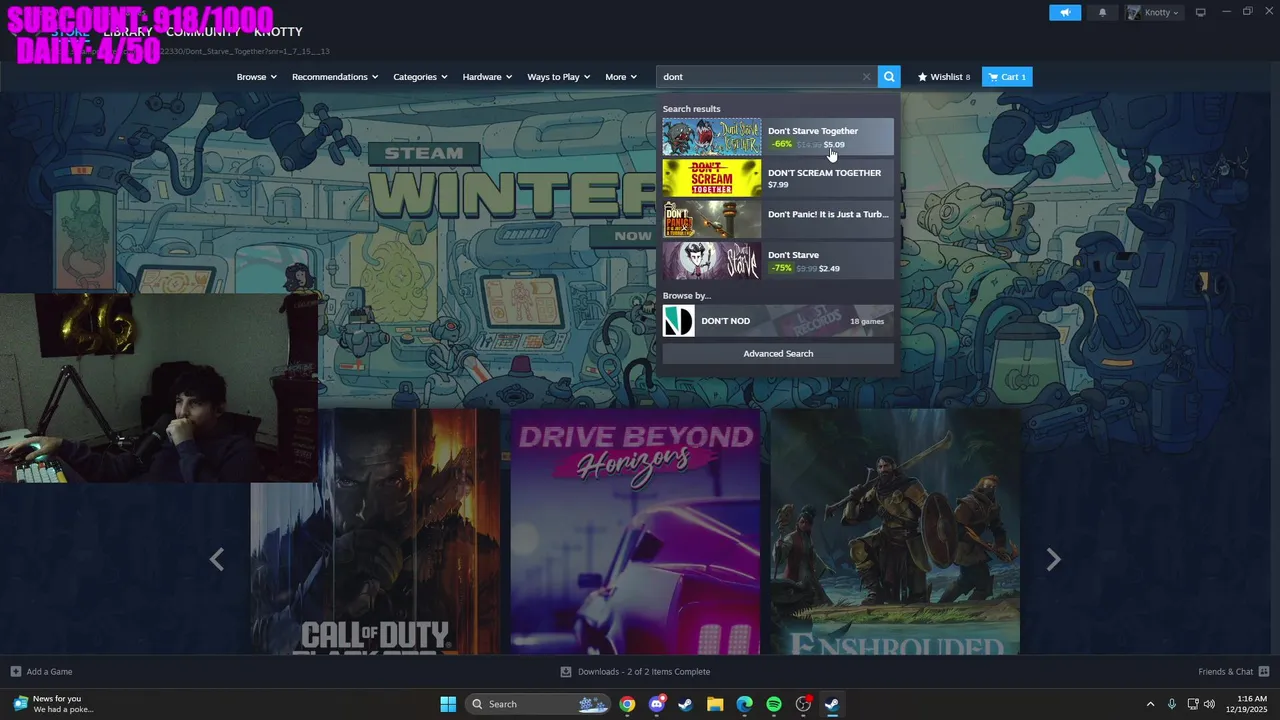Open Google Chrome from the taskbar
Image resolution: width=1280 pixels, height=720 pixels.
[x=627, y=704]
